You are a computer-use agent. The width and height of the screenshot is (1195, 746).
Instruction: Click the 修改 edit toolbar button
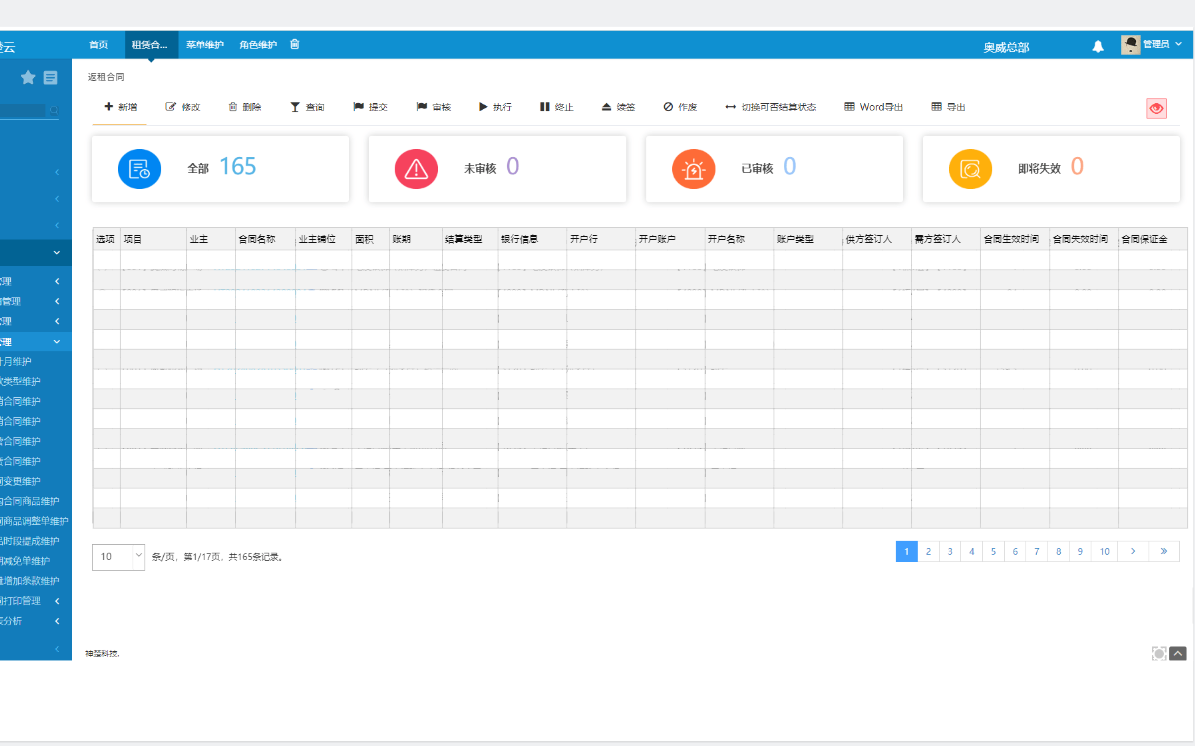183,107
